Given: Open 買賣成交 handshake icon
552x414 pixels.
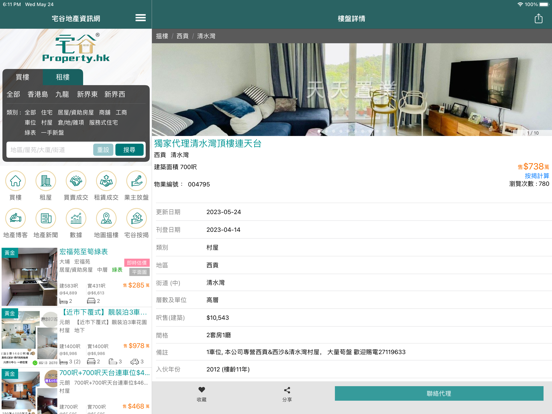Looking at the screenshot, I should (76, 181).
